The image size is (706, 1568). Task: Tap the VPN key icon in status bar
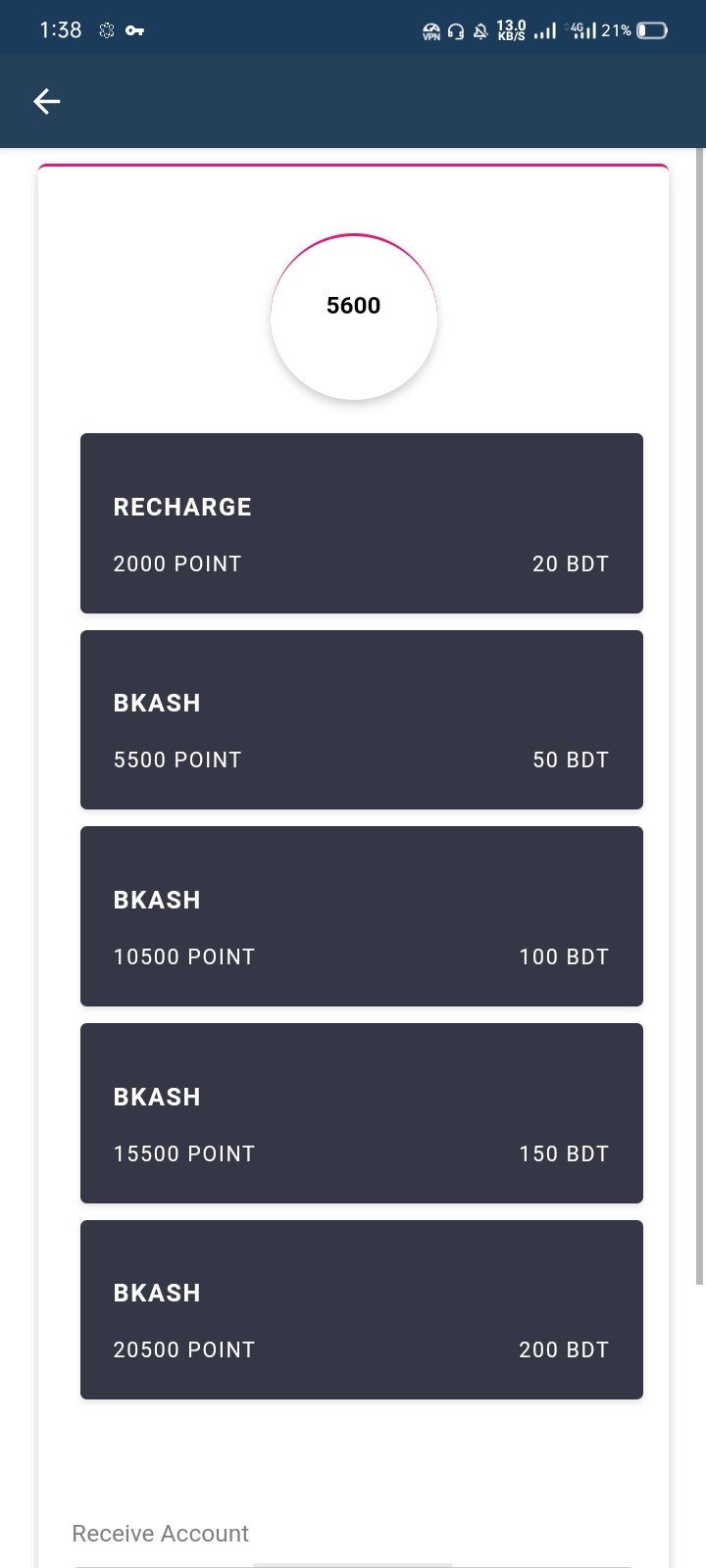tap(135, 30)
